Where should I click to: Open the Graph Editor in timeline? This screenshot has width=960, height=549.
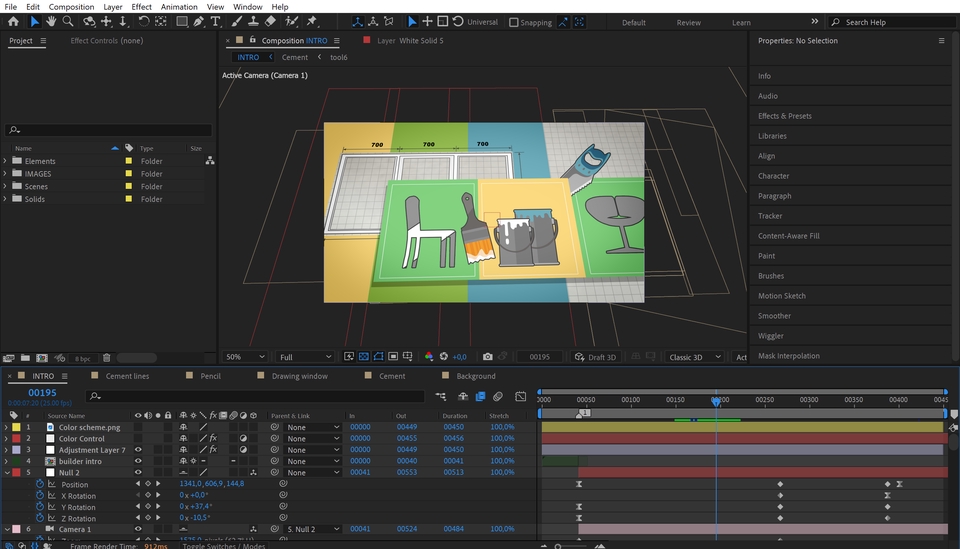(520, 397)
